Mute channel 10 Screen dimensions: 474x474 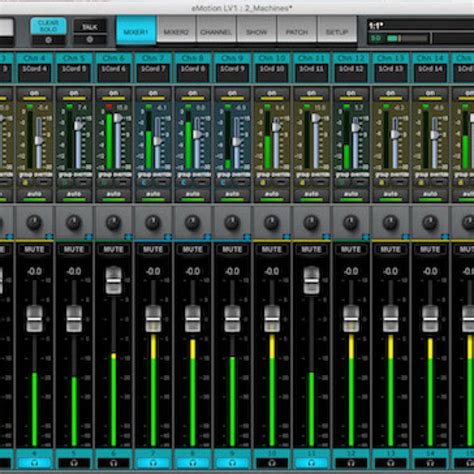[272, 249]
